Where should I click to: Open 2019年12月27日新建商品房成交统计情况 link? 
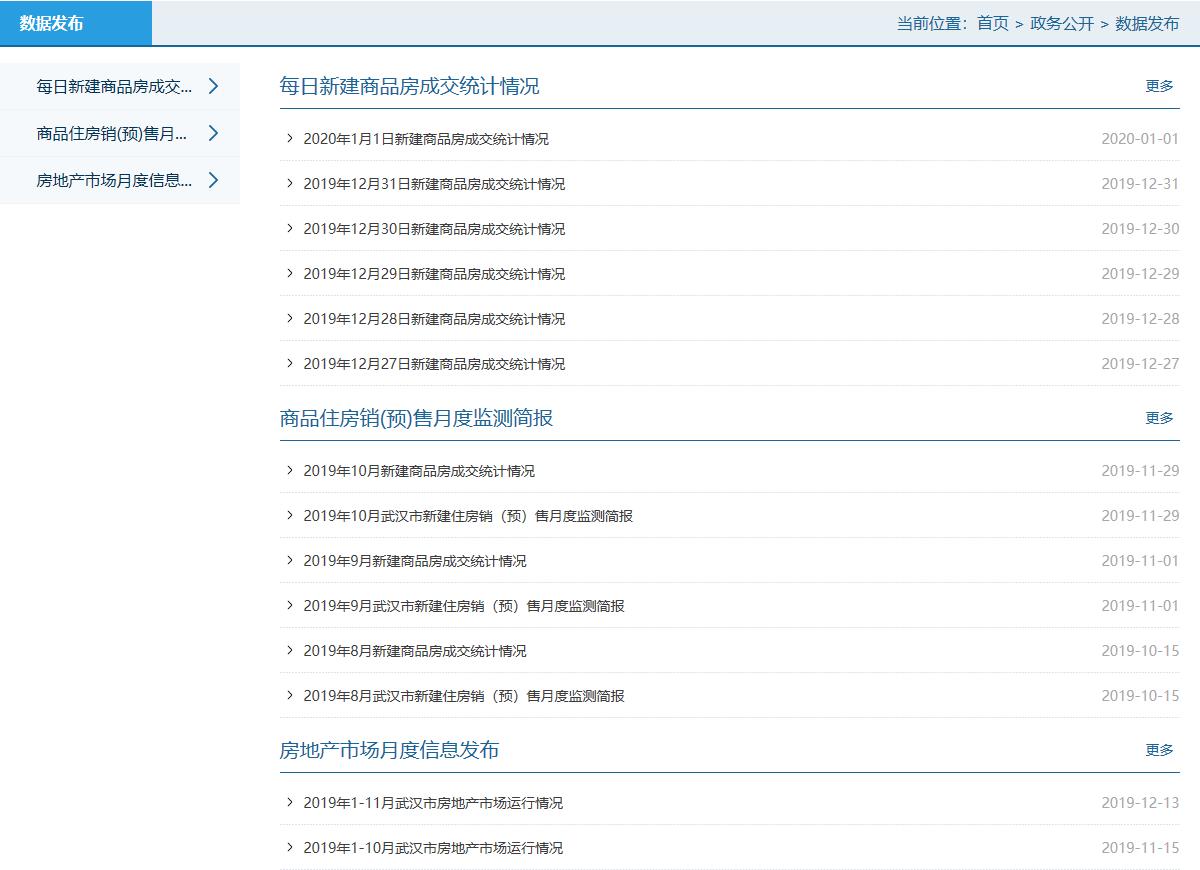click(434, 364)
